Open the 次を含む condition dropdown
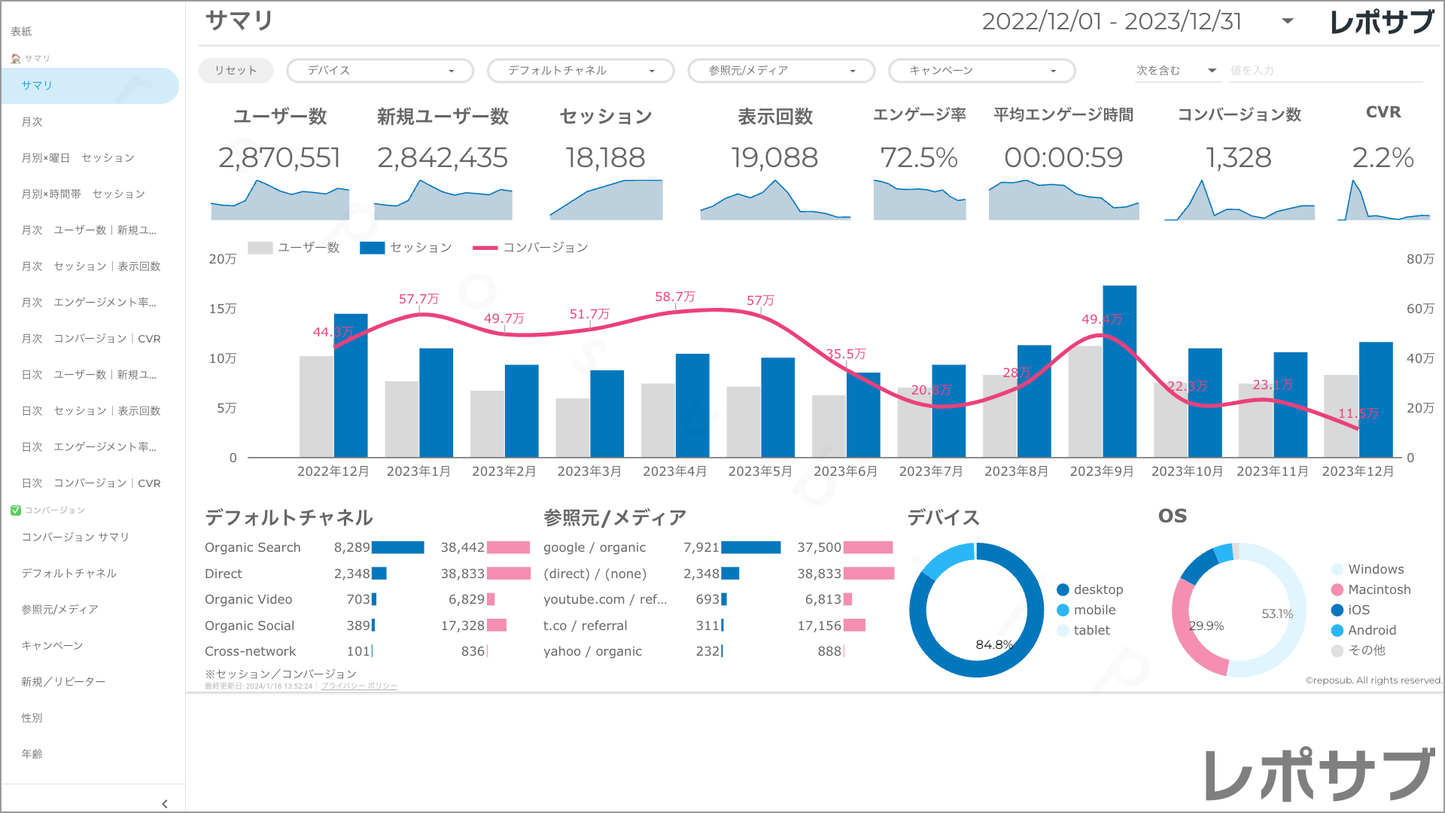 coord(1175,71)
